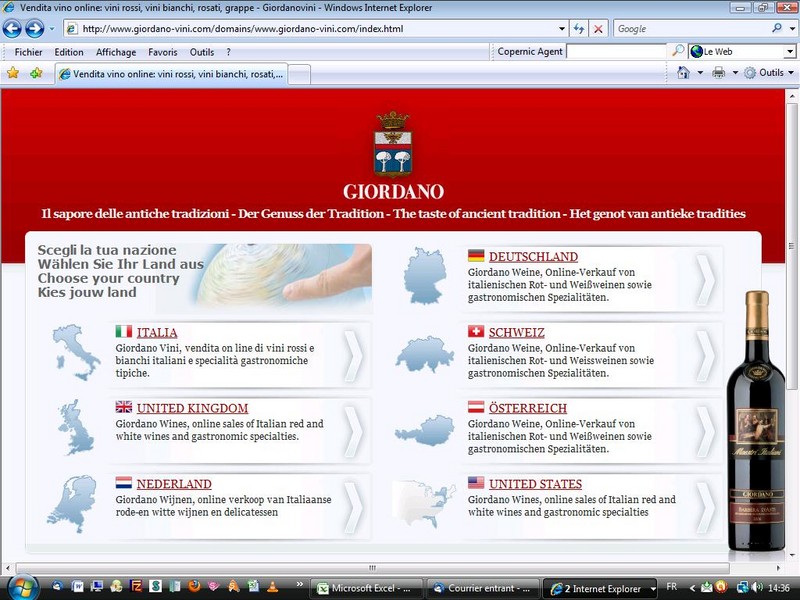Open the search provider dropdown arrow
The width and height of the screenshot is (800, 600).
(x=792, y=29)
